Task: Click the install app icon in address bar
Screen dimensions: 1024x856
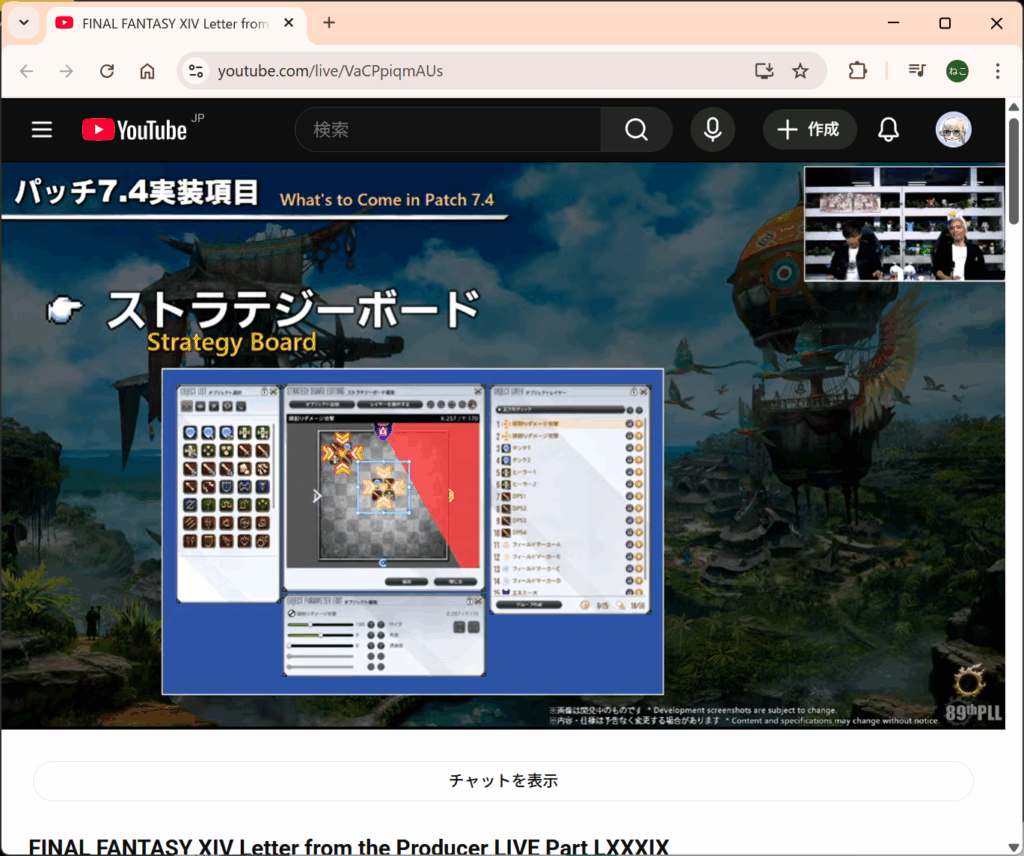Action: click(764, 71)
